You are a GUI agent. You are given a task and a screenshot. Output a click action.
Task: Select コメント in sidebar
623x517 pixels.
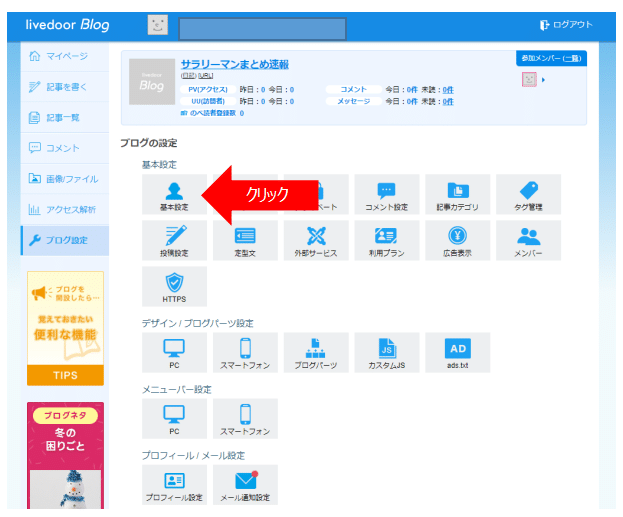[65, 148]
